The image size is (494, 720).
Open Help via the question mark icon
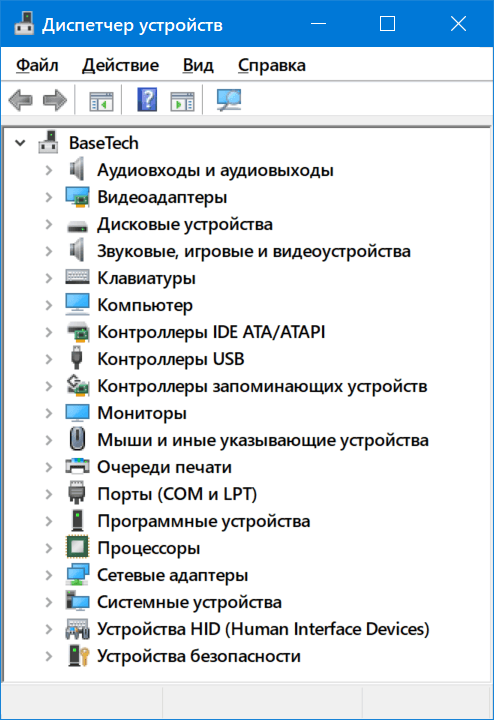point(147,100)
